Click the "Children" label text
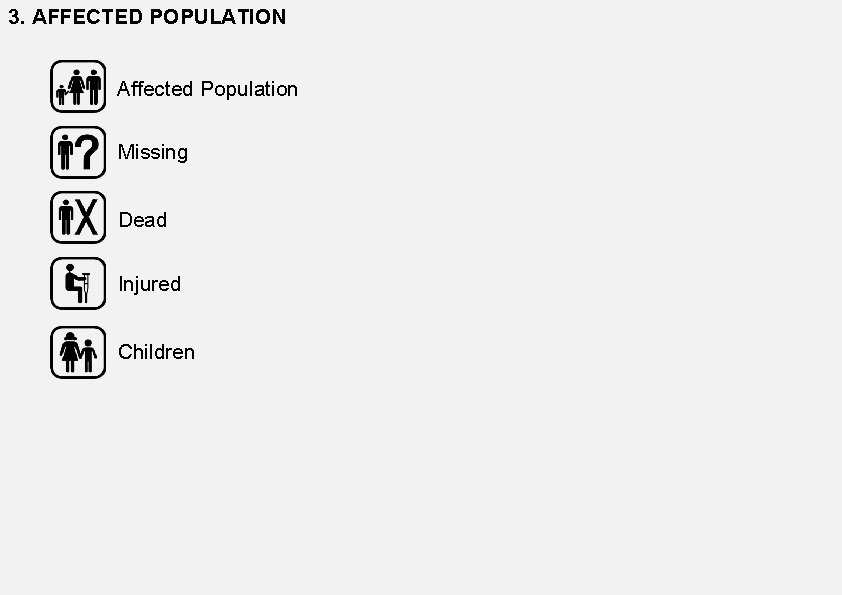 click(x=156, y=352)
